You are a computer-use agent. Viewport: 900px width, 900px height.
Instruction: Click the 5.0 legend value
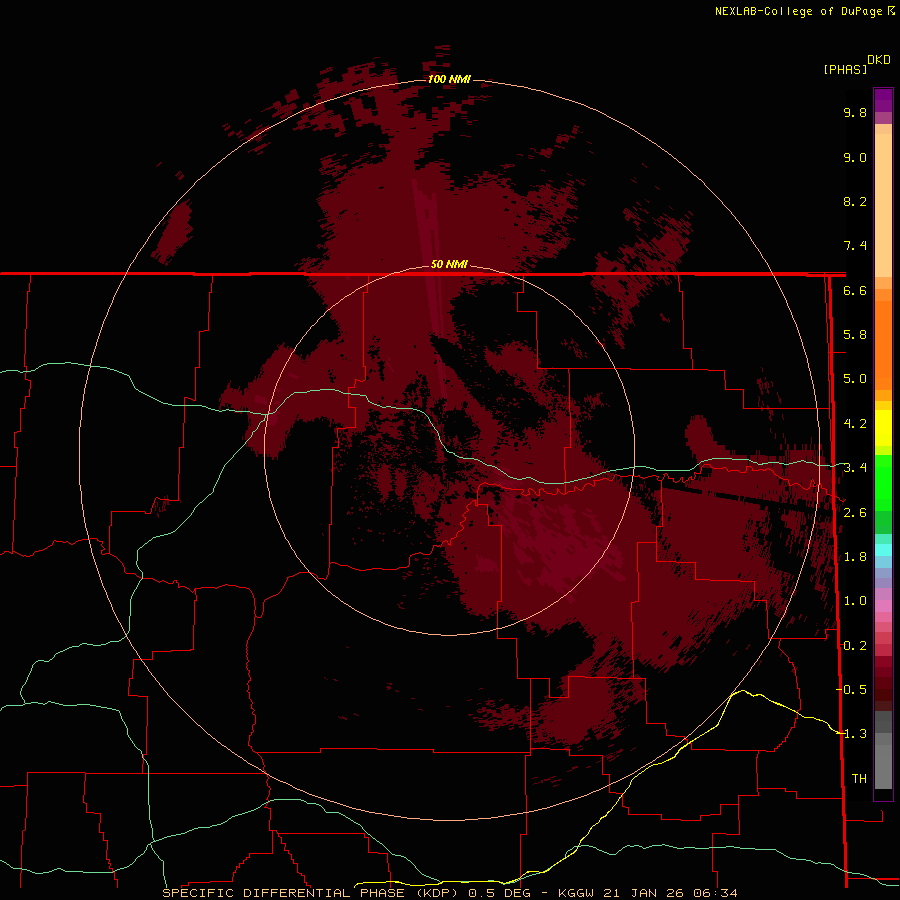855,379
